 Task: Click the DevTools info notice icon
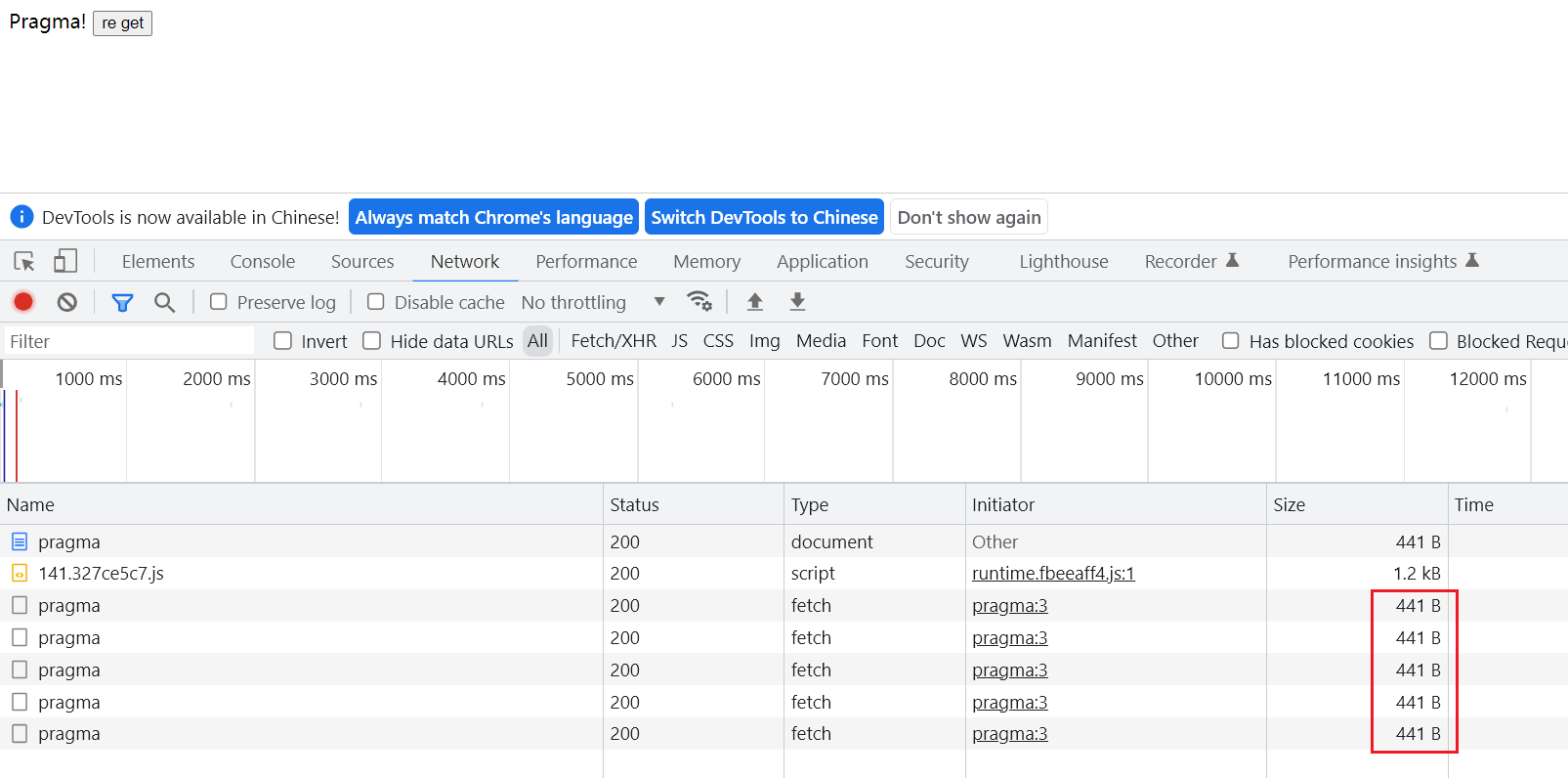pyautogui.click(x=21, y=217)
